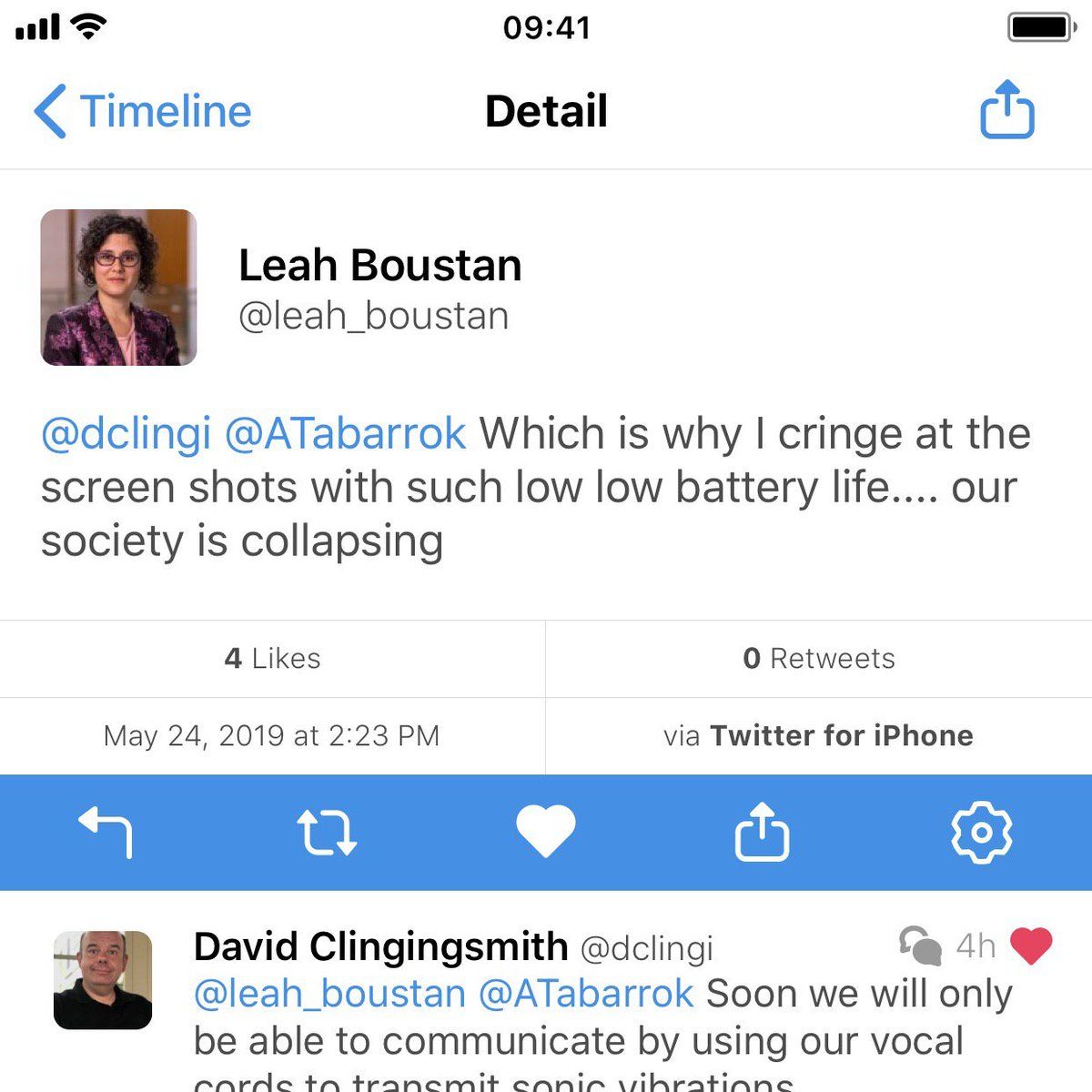The width and height of the screenshot is (1092, 1092).
Task: Toggle the red heart on David's reply
Action: click(x=1031, y=945)
